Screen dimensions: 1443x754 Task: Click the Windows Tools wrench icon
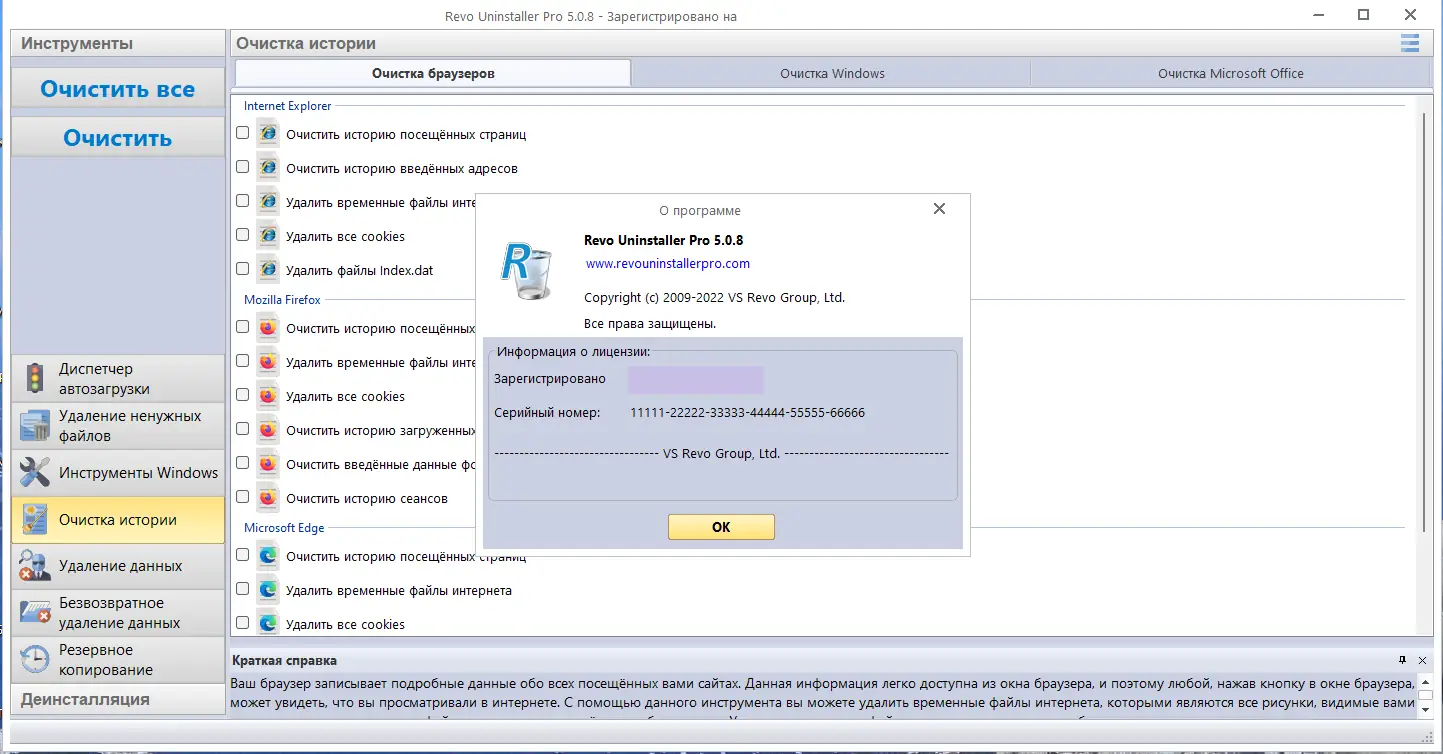coord(35,472)
